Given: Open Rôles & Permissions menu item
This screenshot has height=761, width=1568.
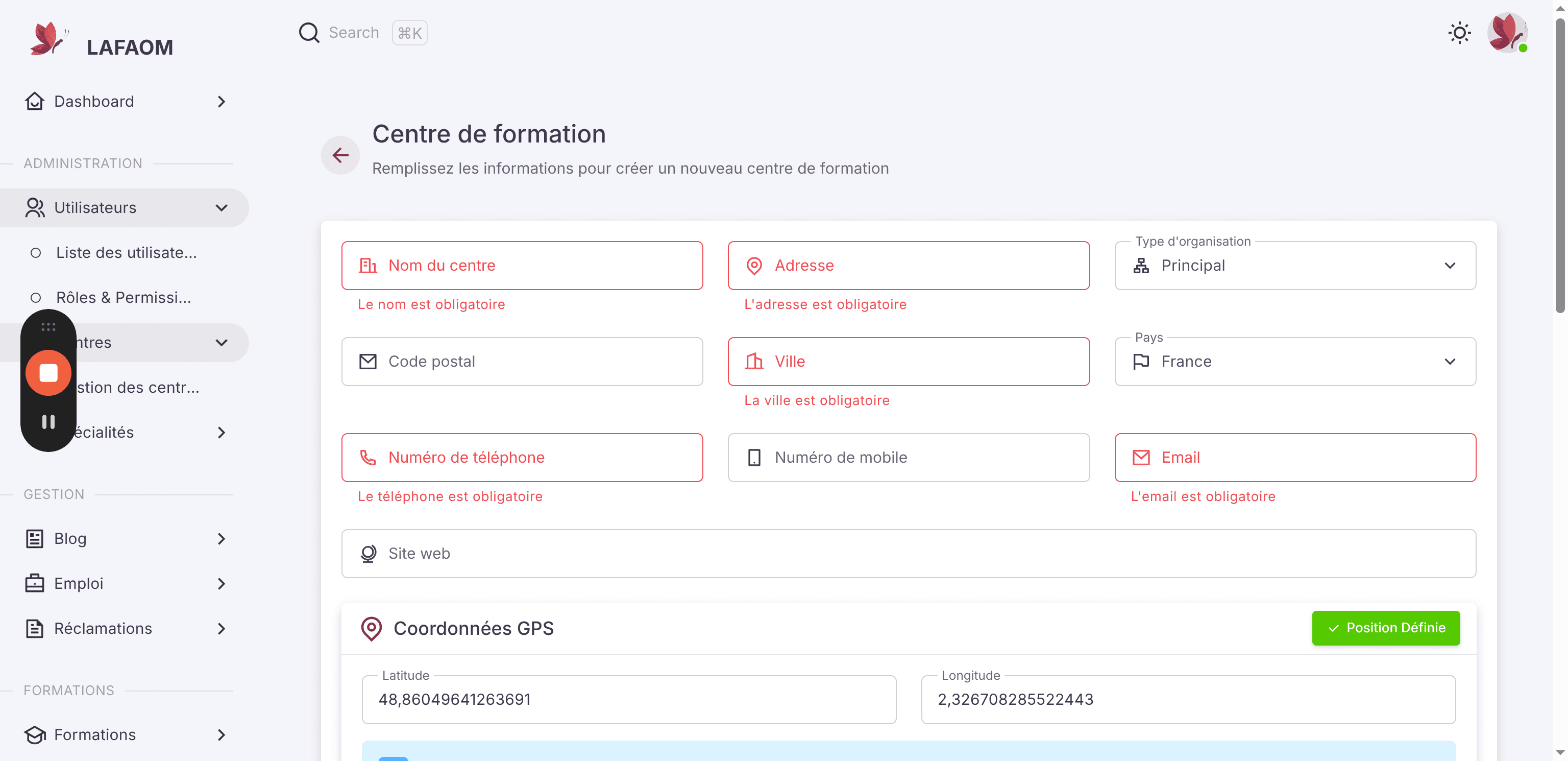Looking at the screenshot, I should [x=125, y=297].
